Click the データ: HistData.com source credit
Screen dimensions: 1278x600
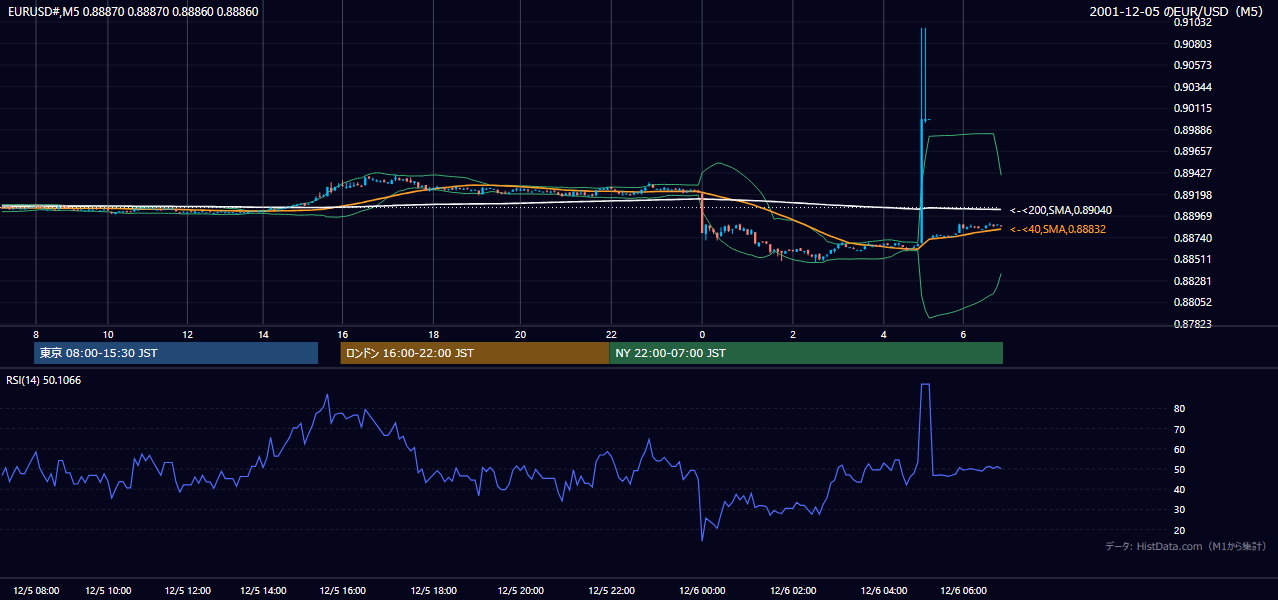1185,546
